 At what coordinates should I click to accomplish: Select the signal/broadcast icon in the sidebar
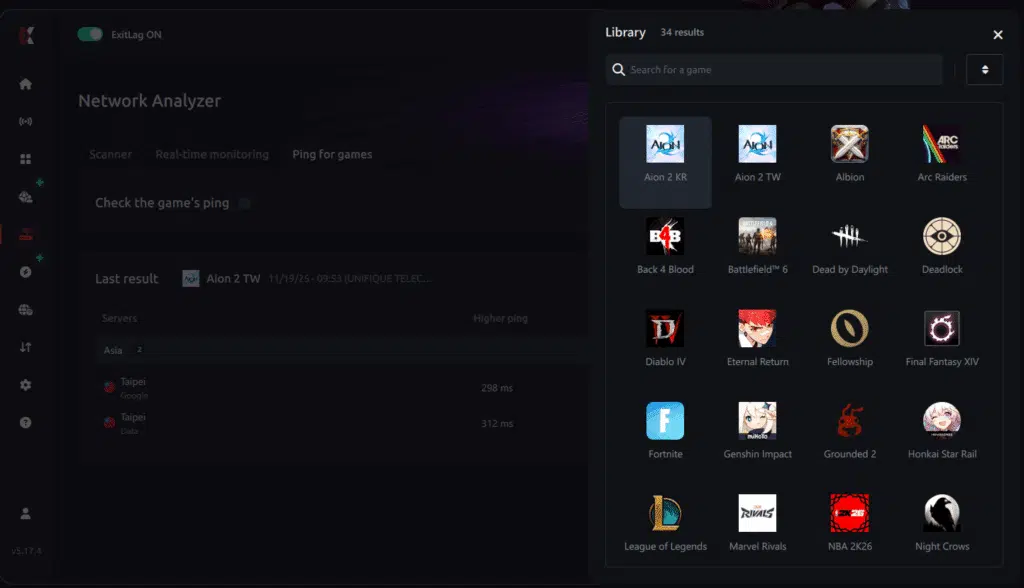(24, 121)
